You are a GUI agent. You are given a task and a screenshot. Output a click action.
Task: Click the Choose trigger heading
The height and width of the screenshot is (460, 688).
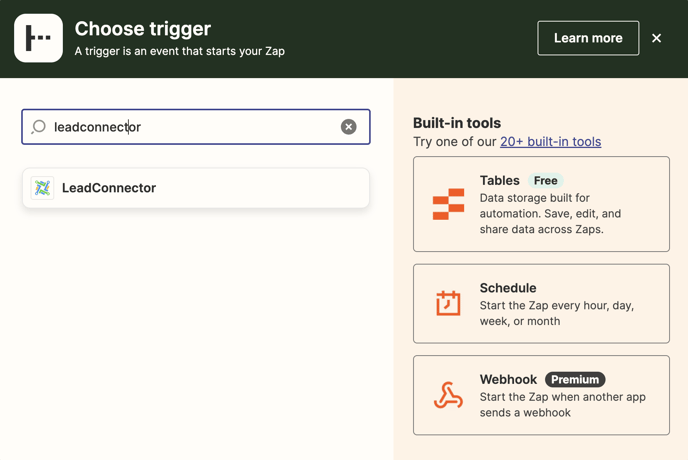point(143,29)
